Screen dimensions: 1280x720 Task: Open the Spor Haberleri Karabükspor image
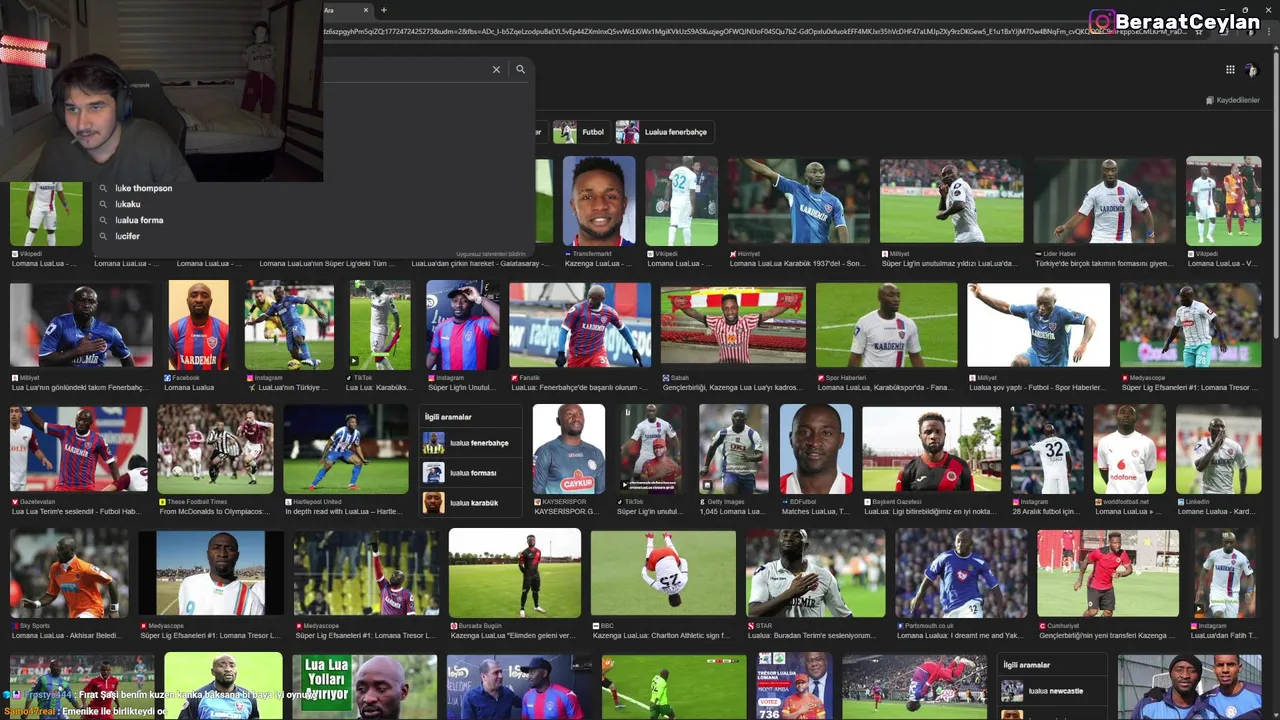coord(886,325)
